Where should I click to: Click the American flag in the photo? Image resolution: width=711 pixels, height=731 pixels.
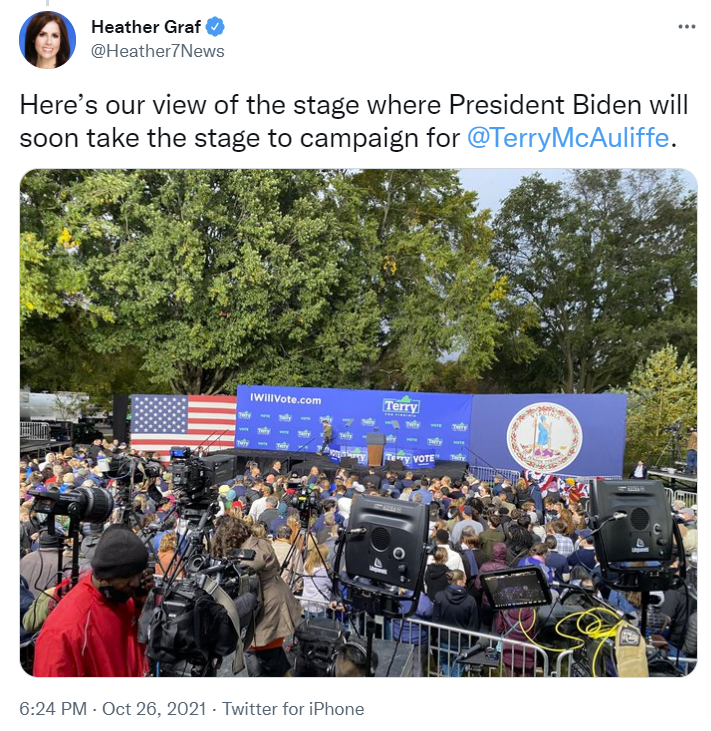pos(184,423)
